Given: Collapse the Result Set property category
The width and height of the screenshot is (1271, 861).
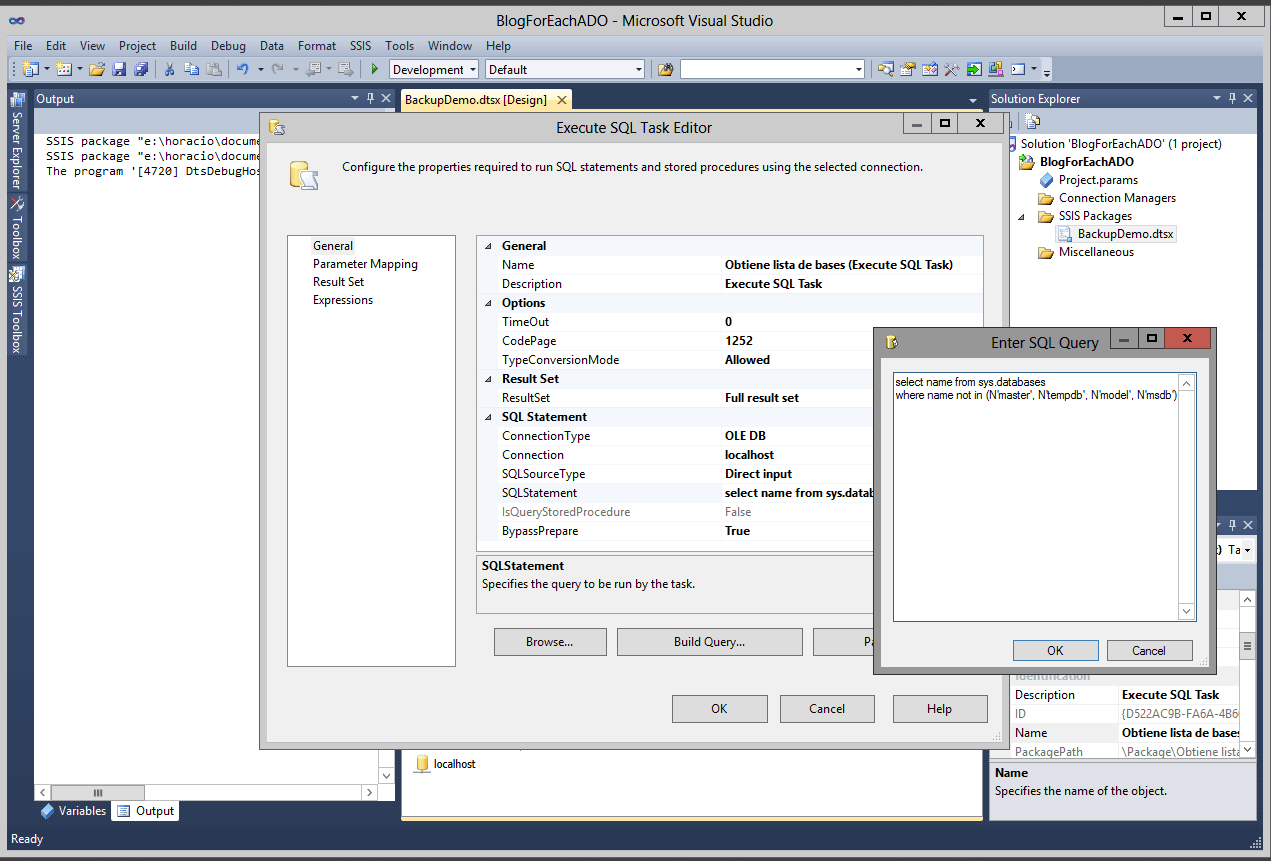Looking at the screenshot, I should click(x=489, y=379).
